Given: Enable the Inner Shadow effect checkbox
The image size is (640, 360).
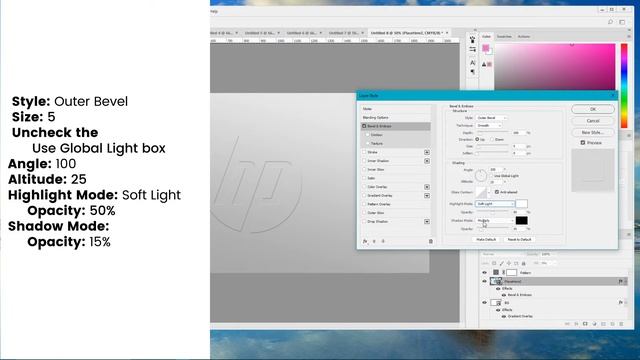Looking at the screenshot, I should (364, 161).
